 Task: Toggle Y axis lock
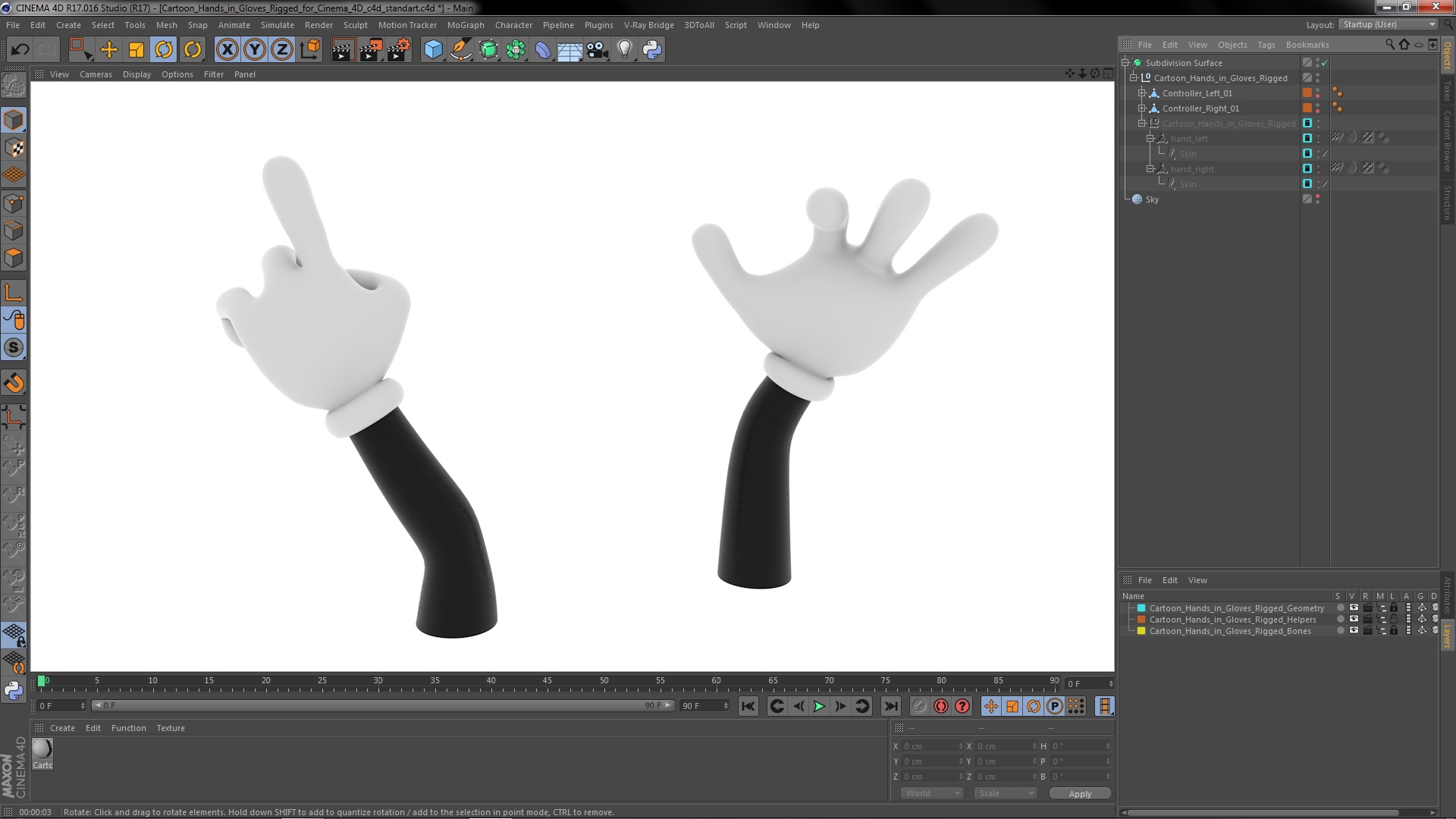(x=255, y=50)
